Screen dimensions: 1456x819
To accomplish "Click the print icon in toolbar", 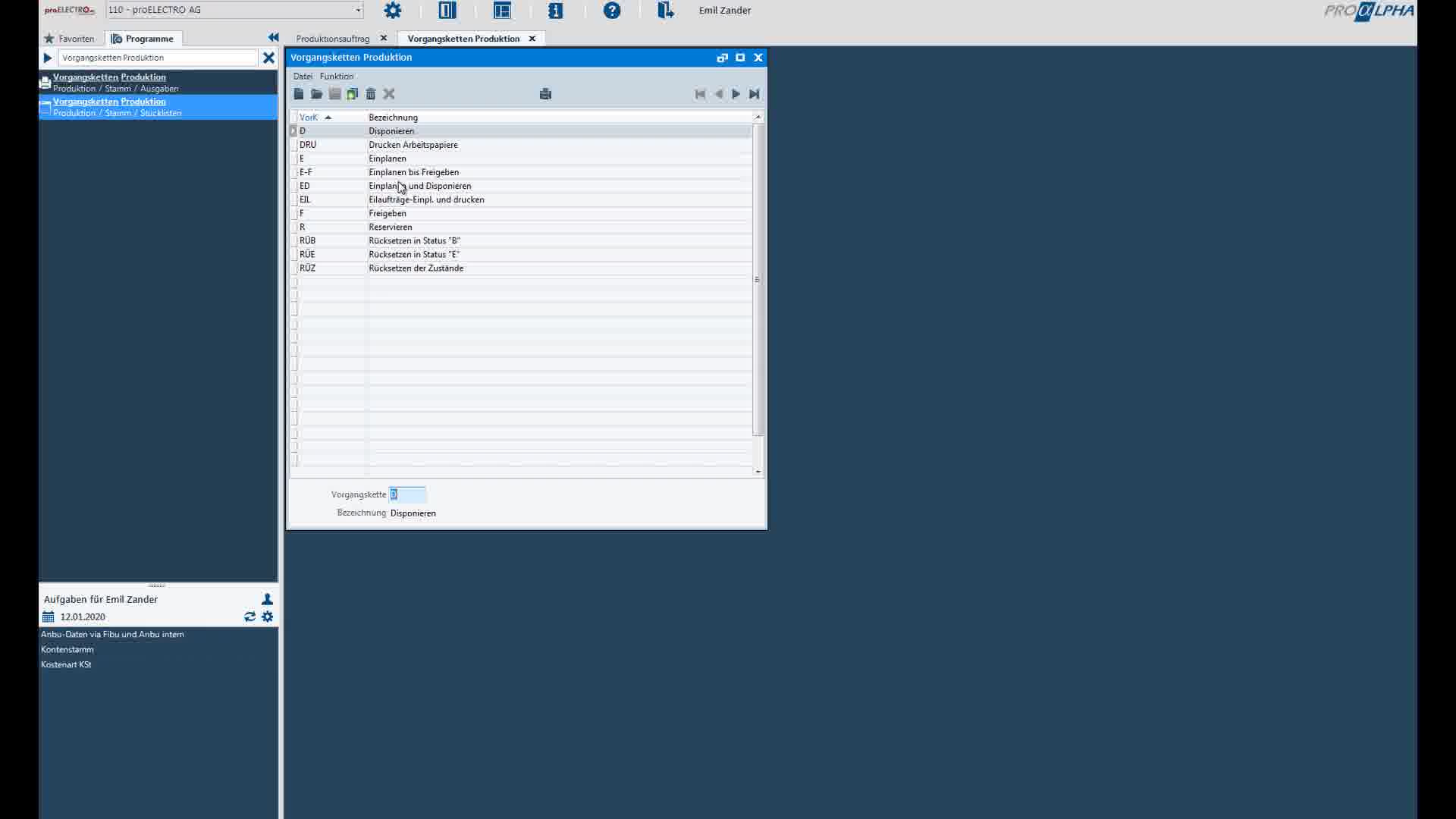I will (545, 94).
